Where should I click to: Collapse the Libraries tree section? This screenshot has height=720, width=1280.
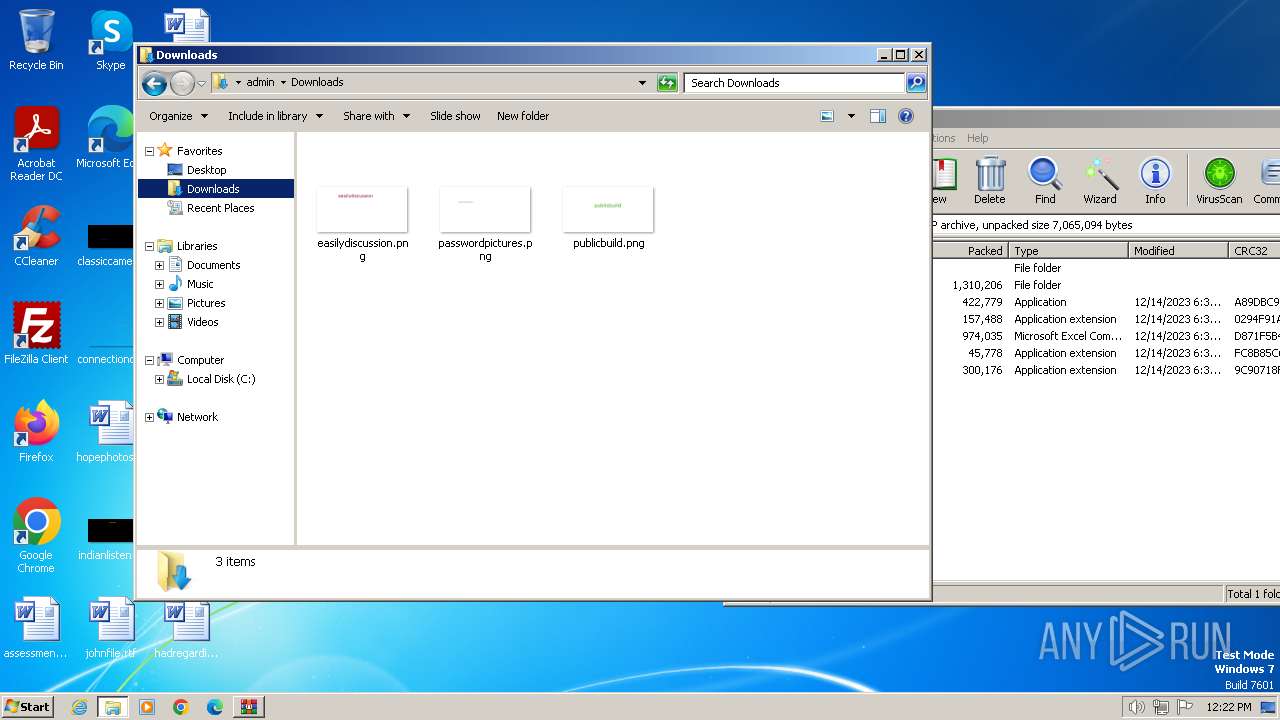(x=150, y=246)
